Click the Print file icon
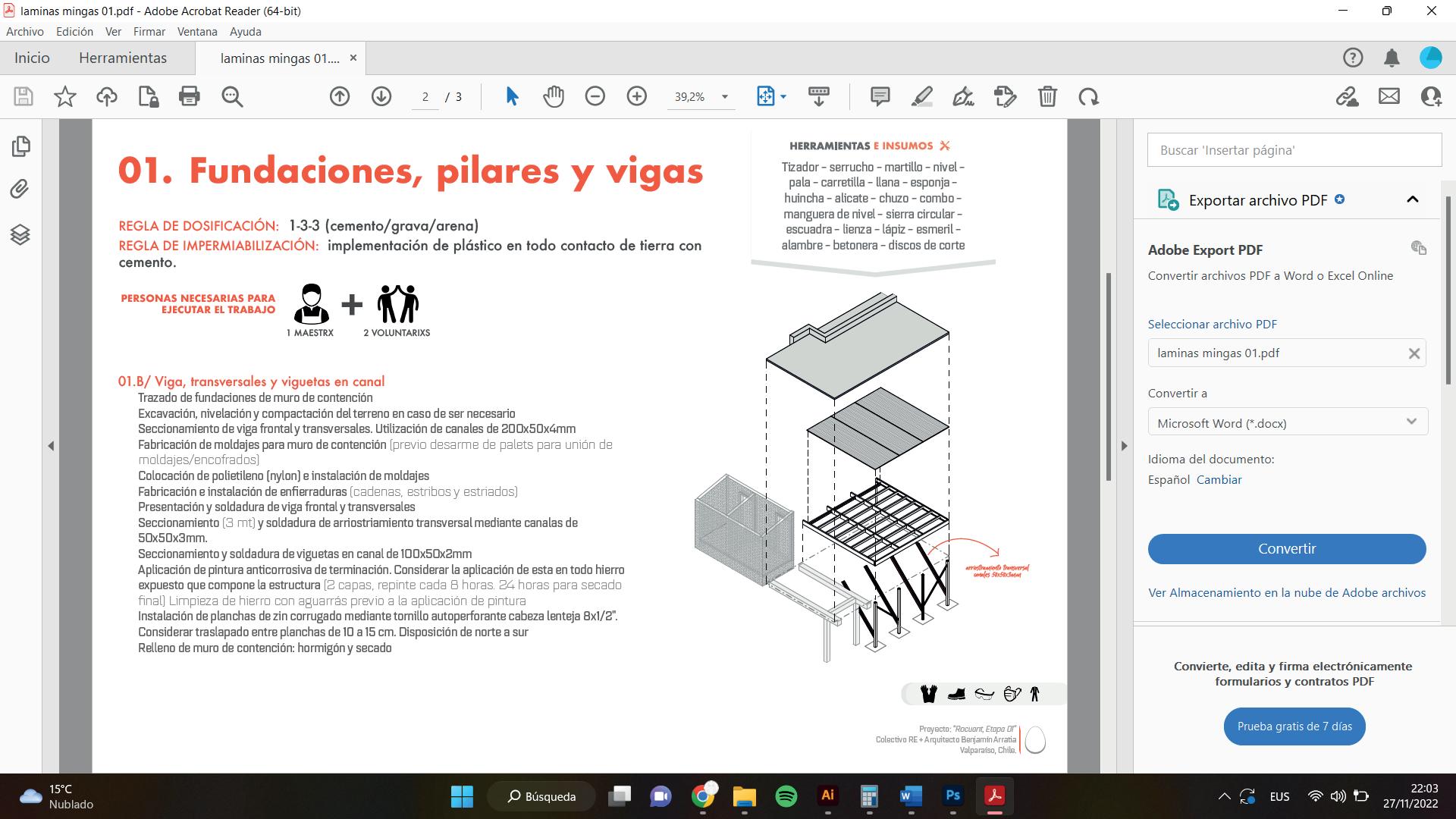 point(189,96)
